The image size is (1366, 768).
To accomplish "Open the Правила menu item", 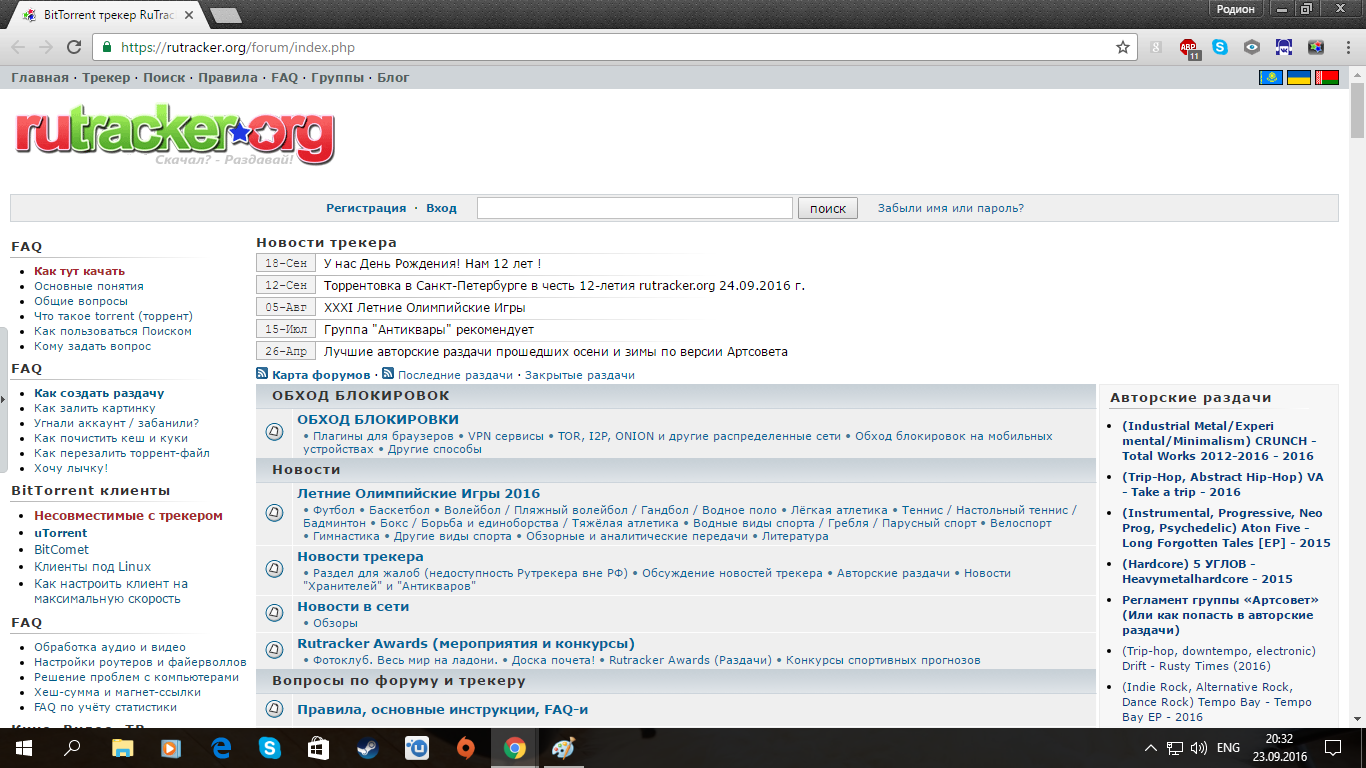I will 228,77.
